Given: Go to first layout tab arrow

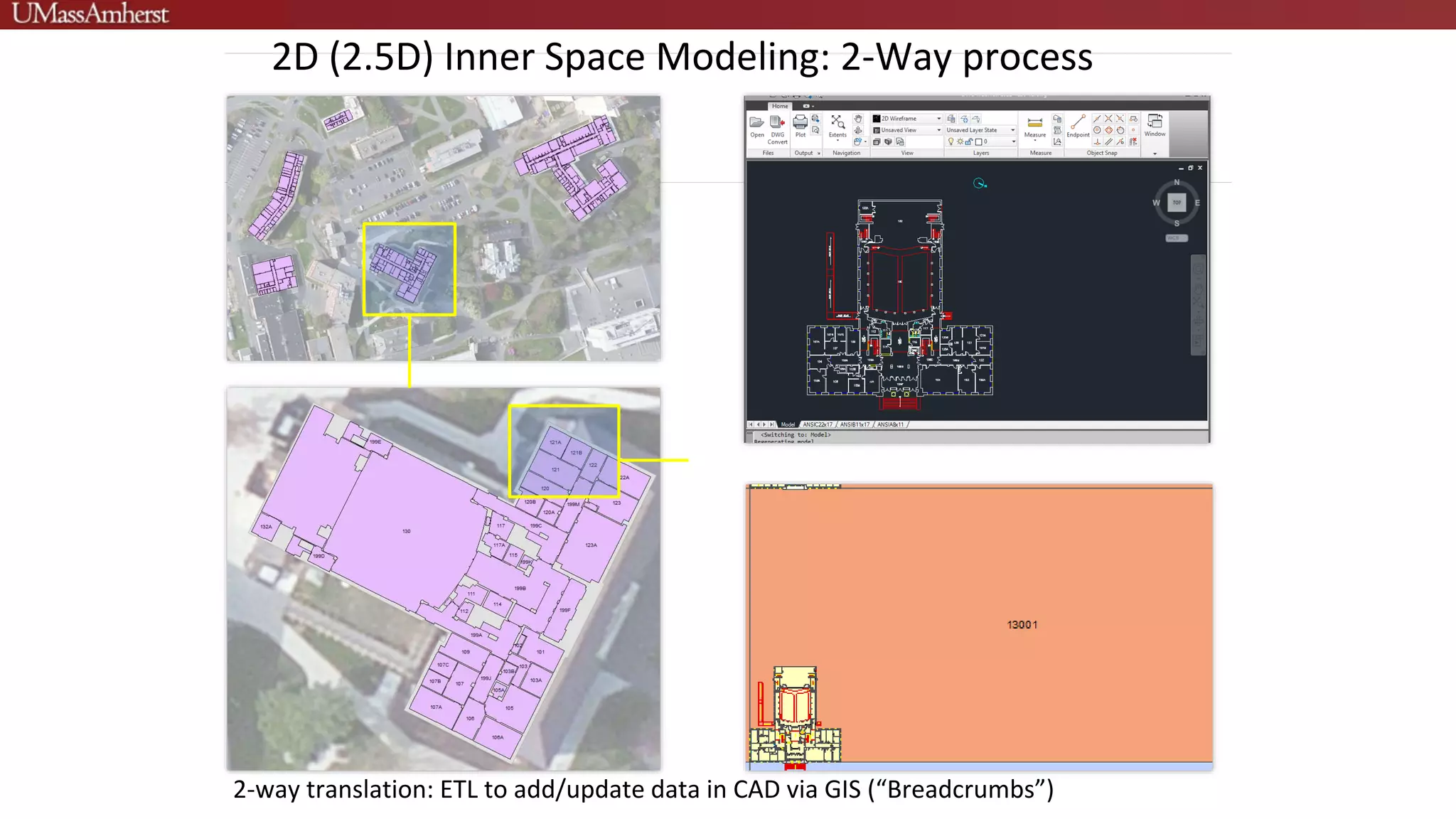Looking at the screenshot, I should pyautogui.click(x=750, y=424).
